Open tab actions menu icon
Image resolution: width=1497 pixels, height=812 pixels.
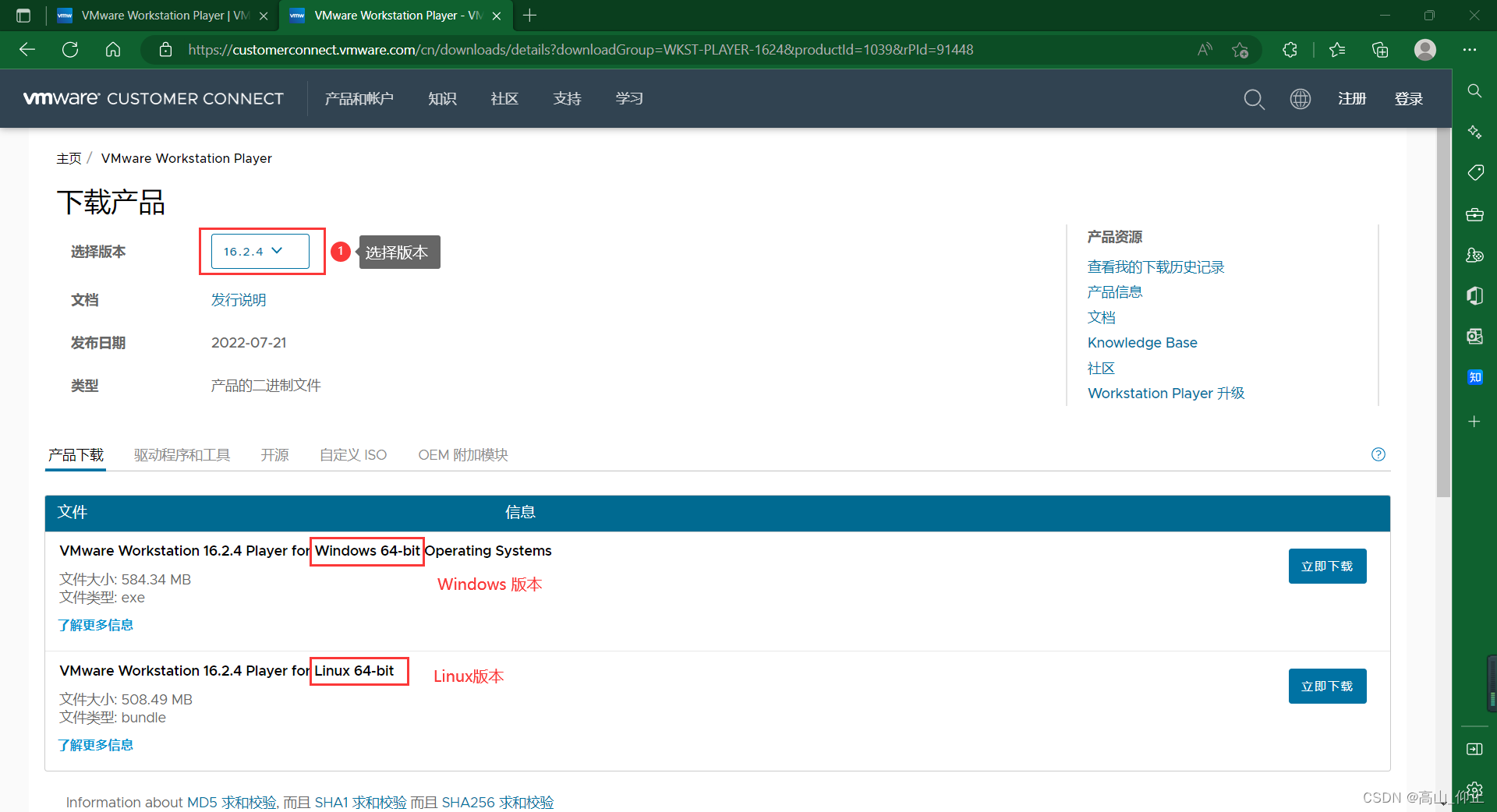[x=23, y=16]
